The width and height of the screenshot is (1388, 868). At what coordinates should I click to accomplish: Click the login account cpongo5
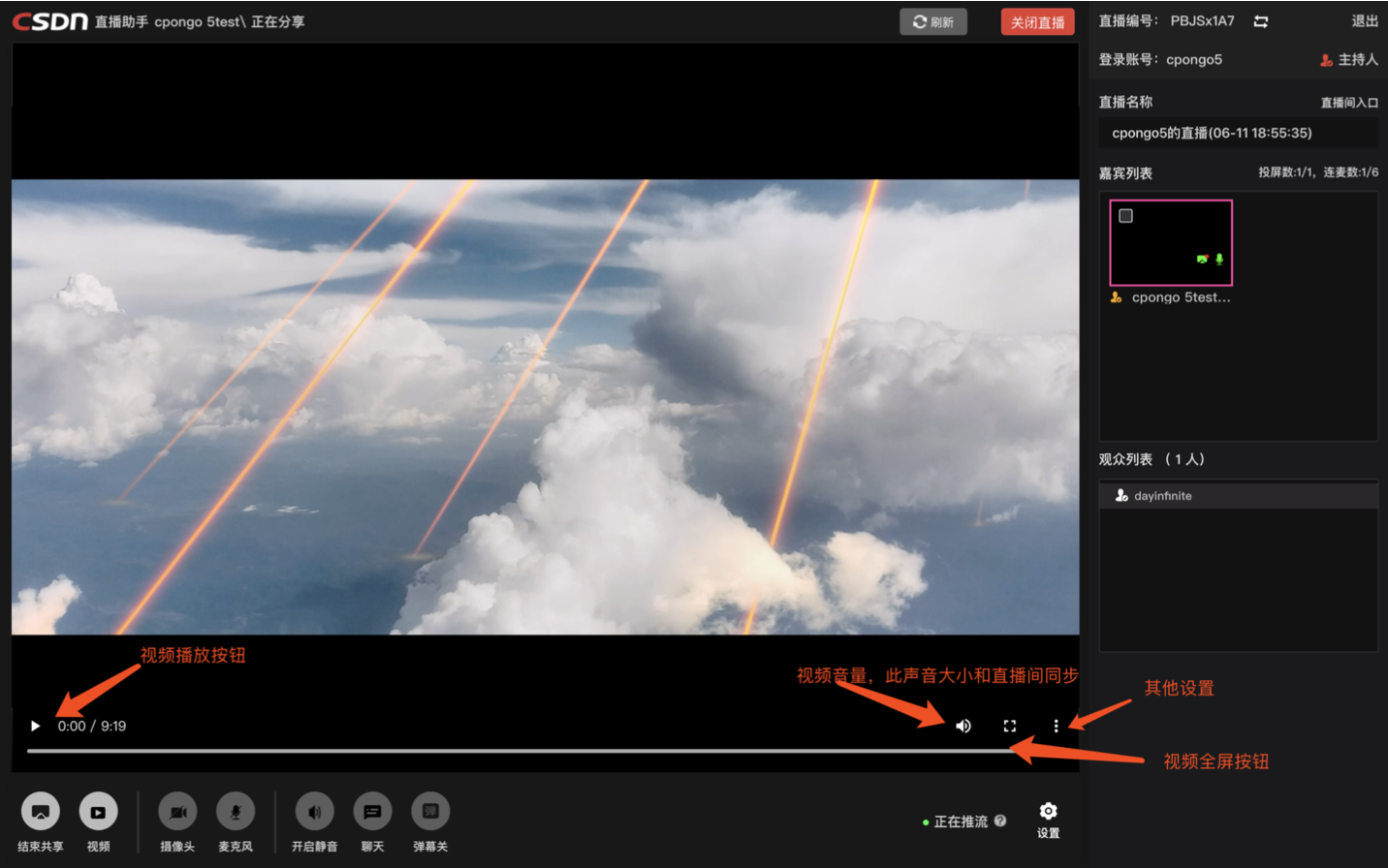point(1194,60)
